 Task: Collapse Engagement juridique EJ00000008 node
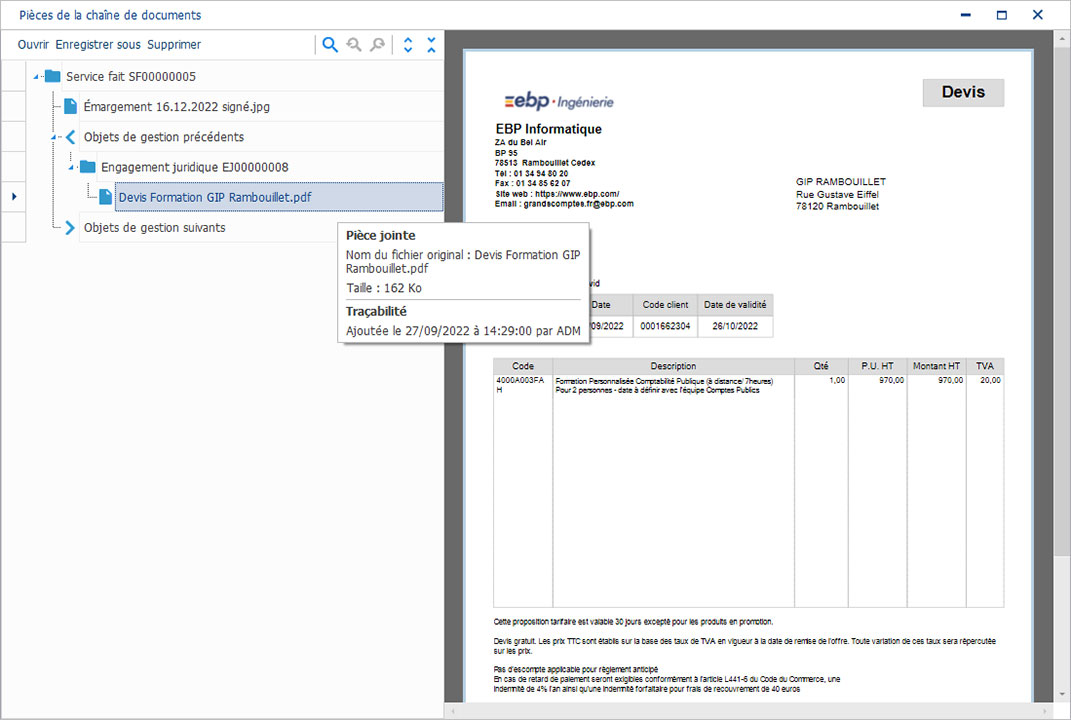coord(71,167)
